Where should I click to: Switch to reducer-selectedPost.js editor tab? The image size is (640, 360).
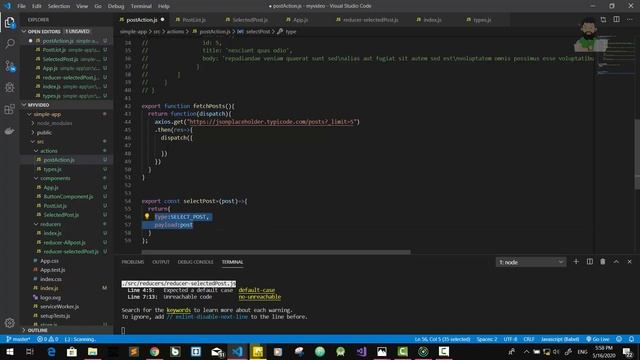(x=370, y=20)
